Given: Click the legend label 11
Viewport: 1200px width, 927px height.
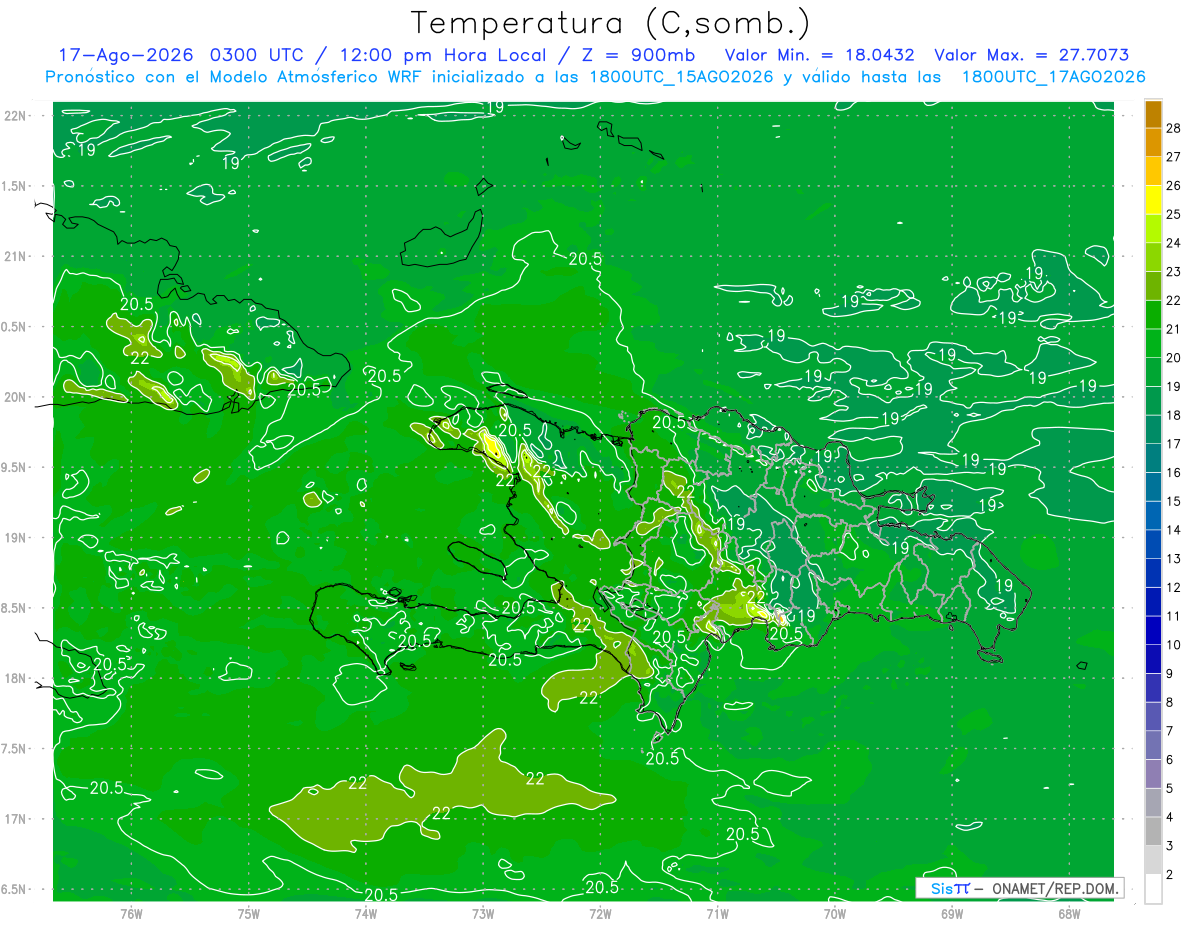Looking at the screenshot, I should [x=1173, y=616].
